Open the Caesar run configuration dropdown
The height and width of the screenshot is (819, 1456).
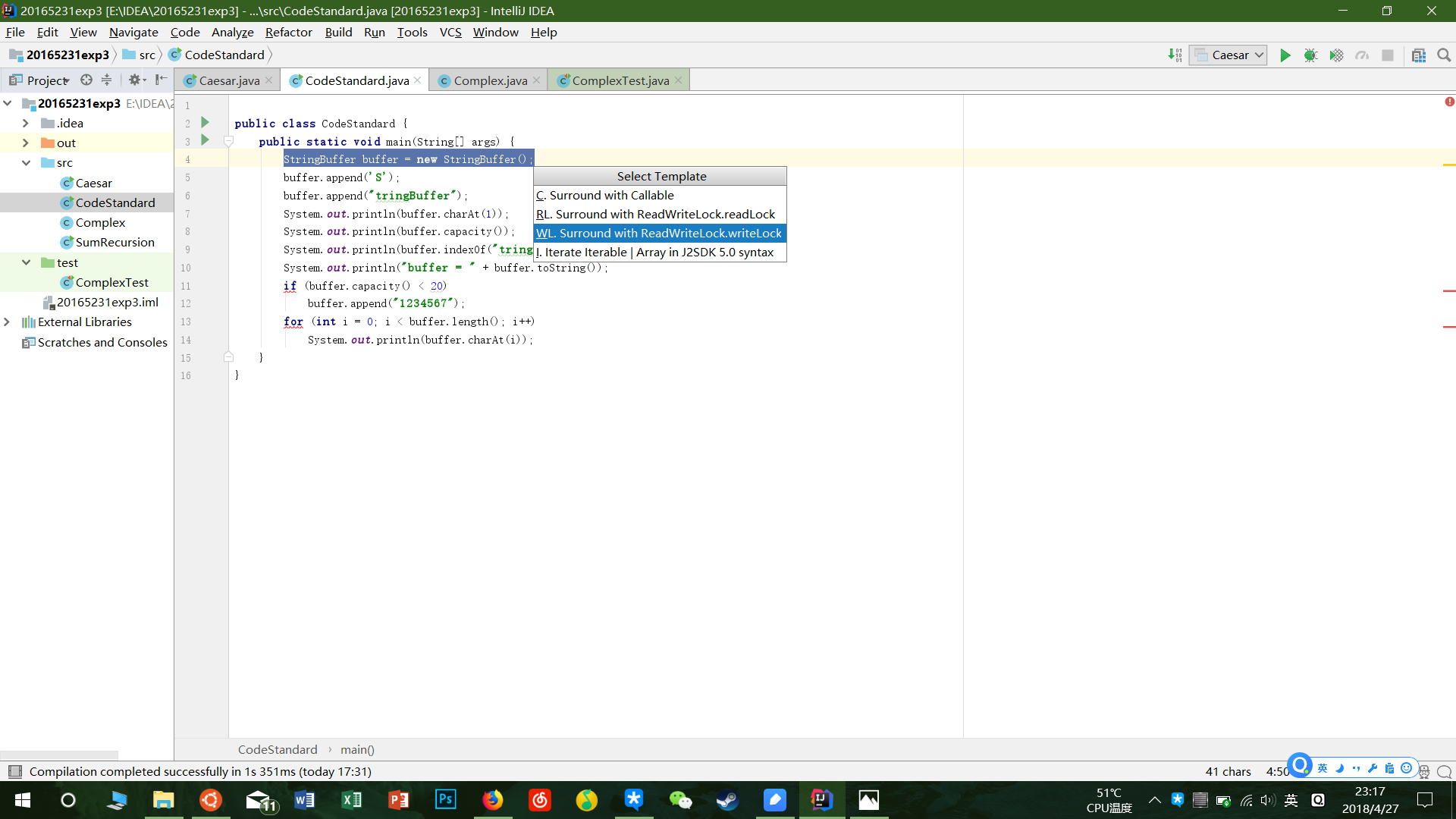pos(1228,55)
